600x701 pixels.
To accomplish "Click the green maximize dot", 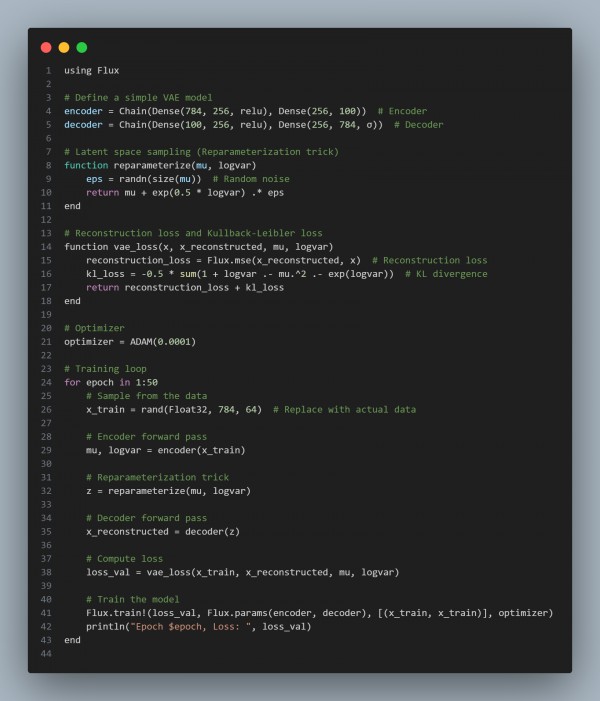I will (x=82, y=47).
